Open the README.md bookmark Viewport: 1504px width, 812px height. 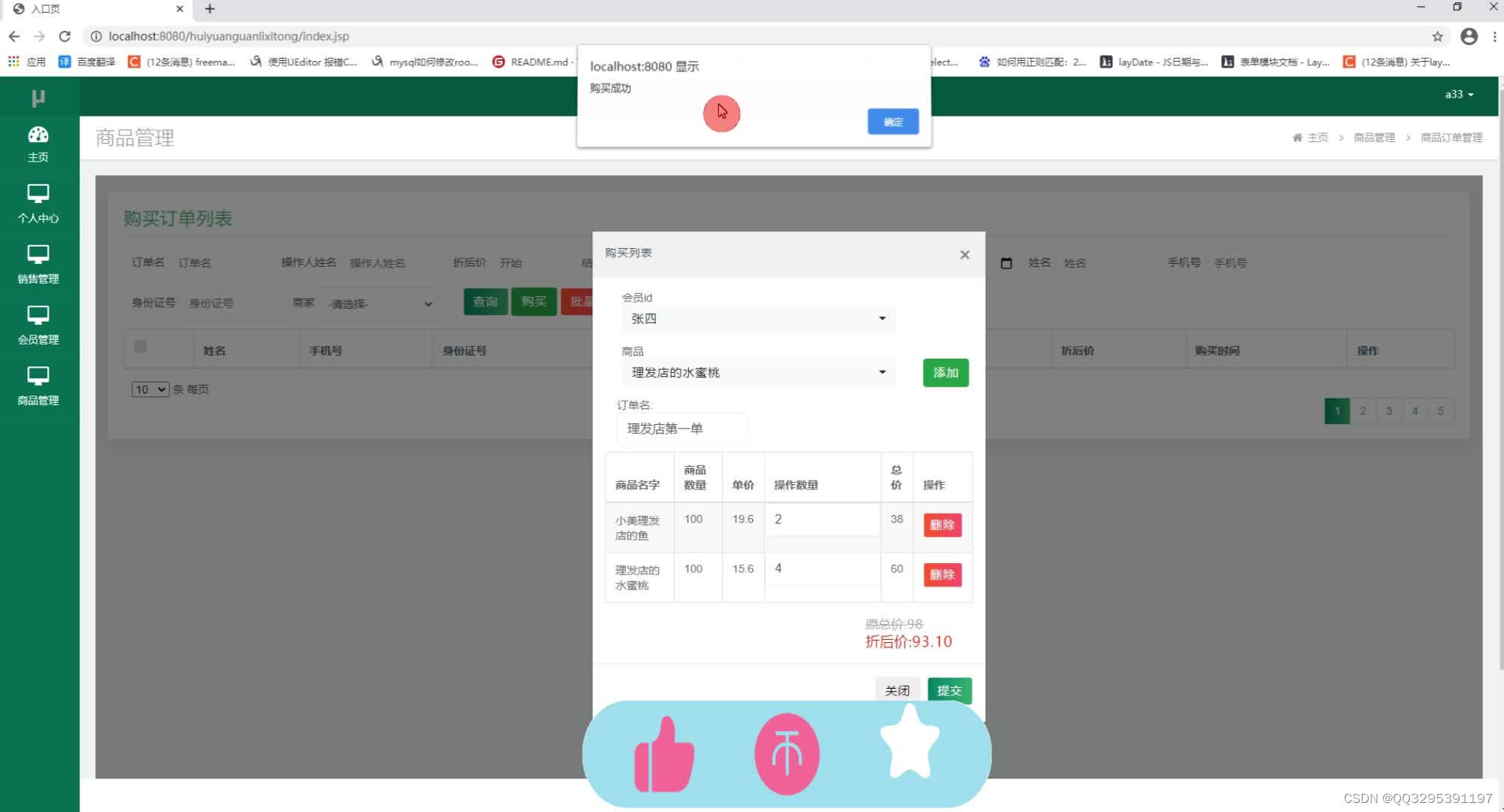click(x=532, y=62)
